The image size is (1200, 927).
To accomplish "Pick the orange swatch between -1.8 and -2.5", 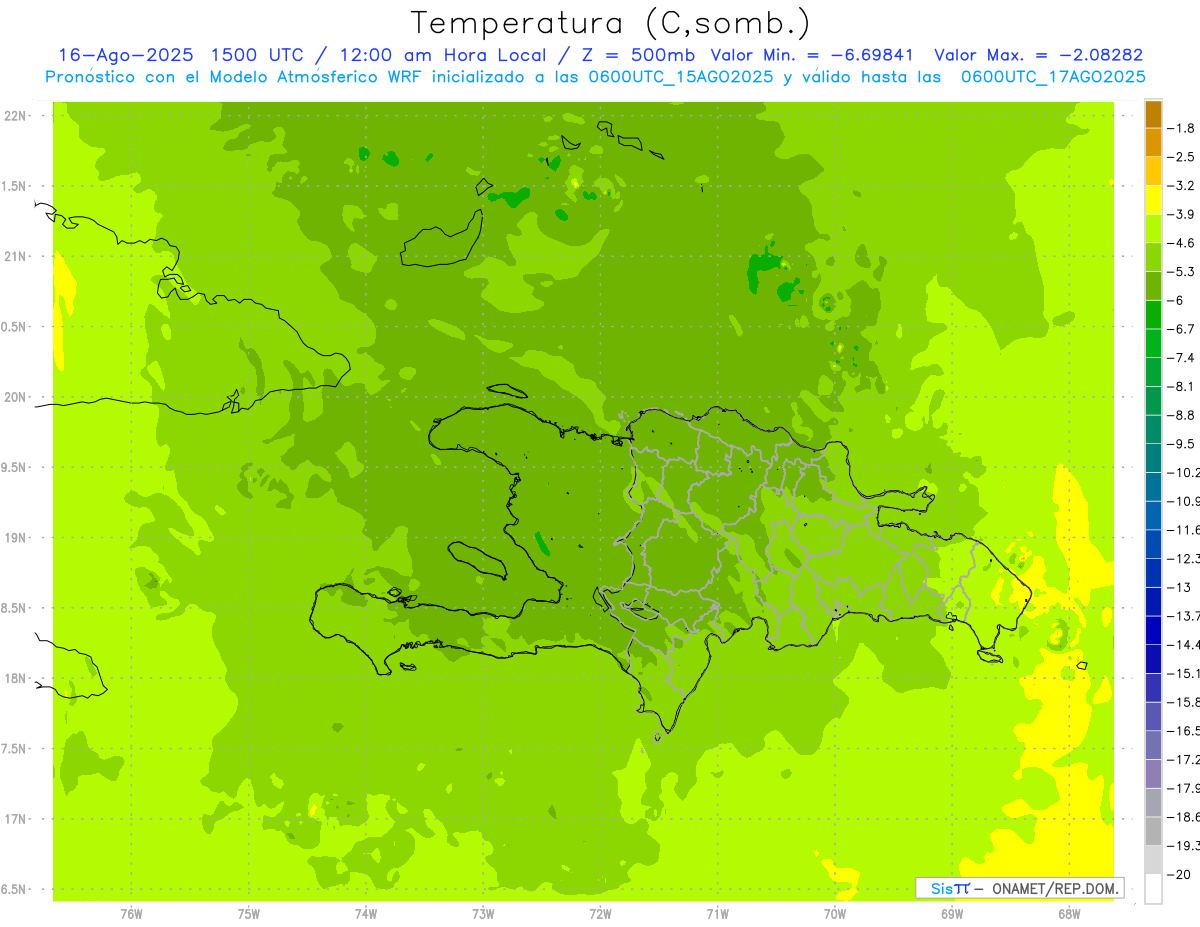I will pyautogui.click(x=1153, y=142).
